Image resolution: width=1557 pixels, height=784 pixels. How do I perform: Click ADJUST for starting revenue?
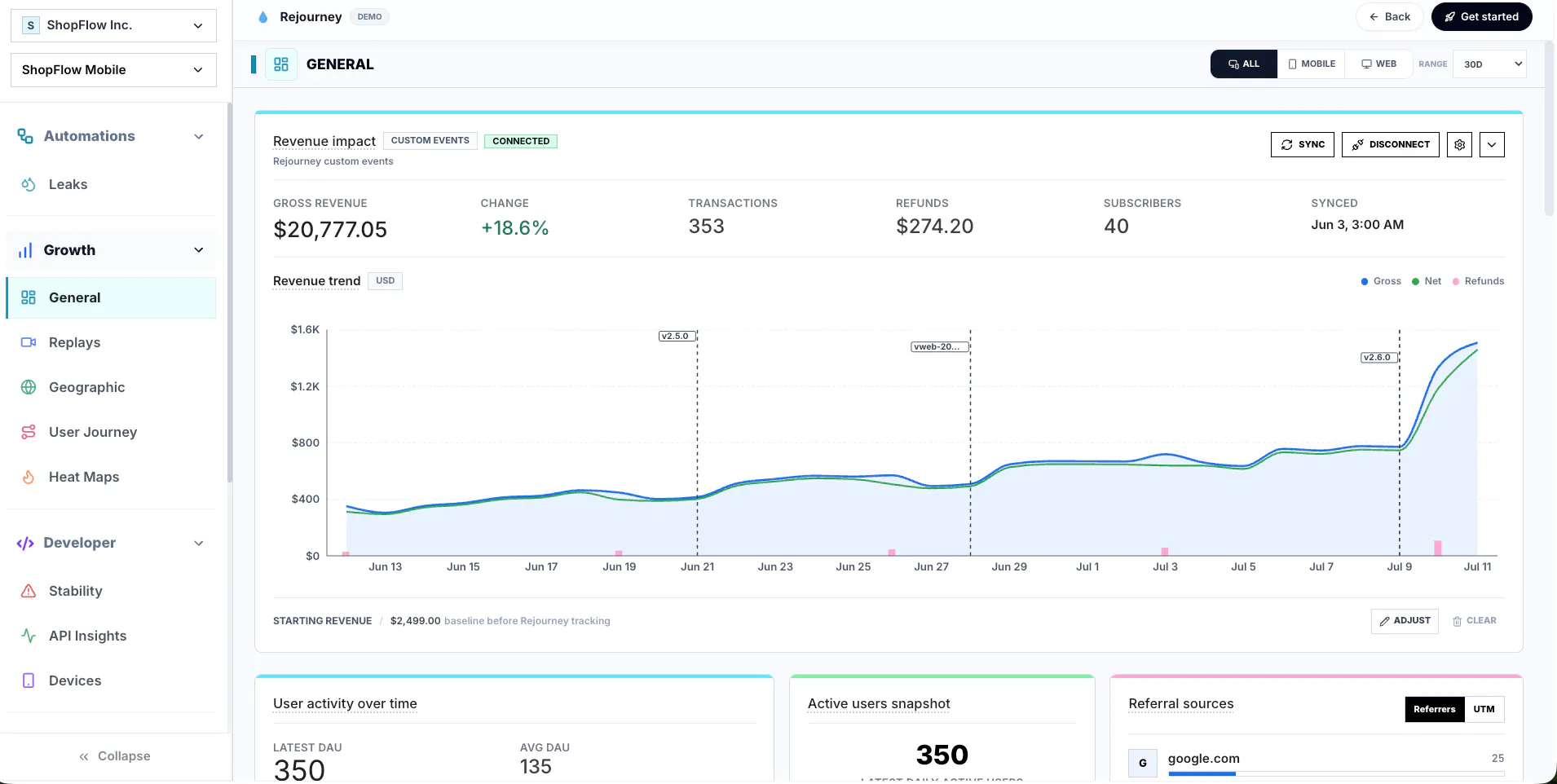(x=1405, y=621)
